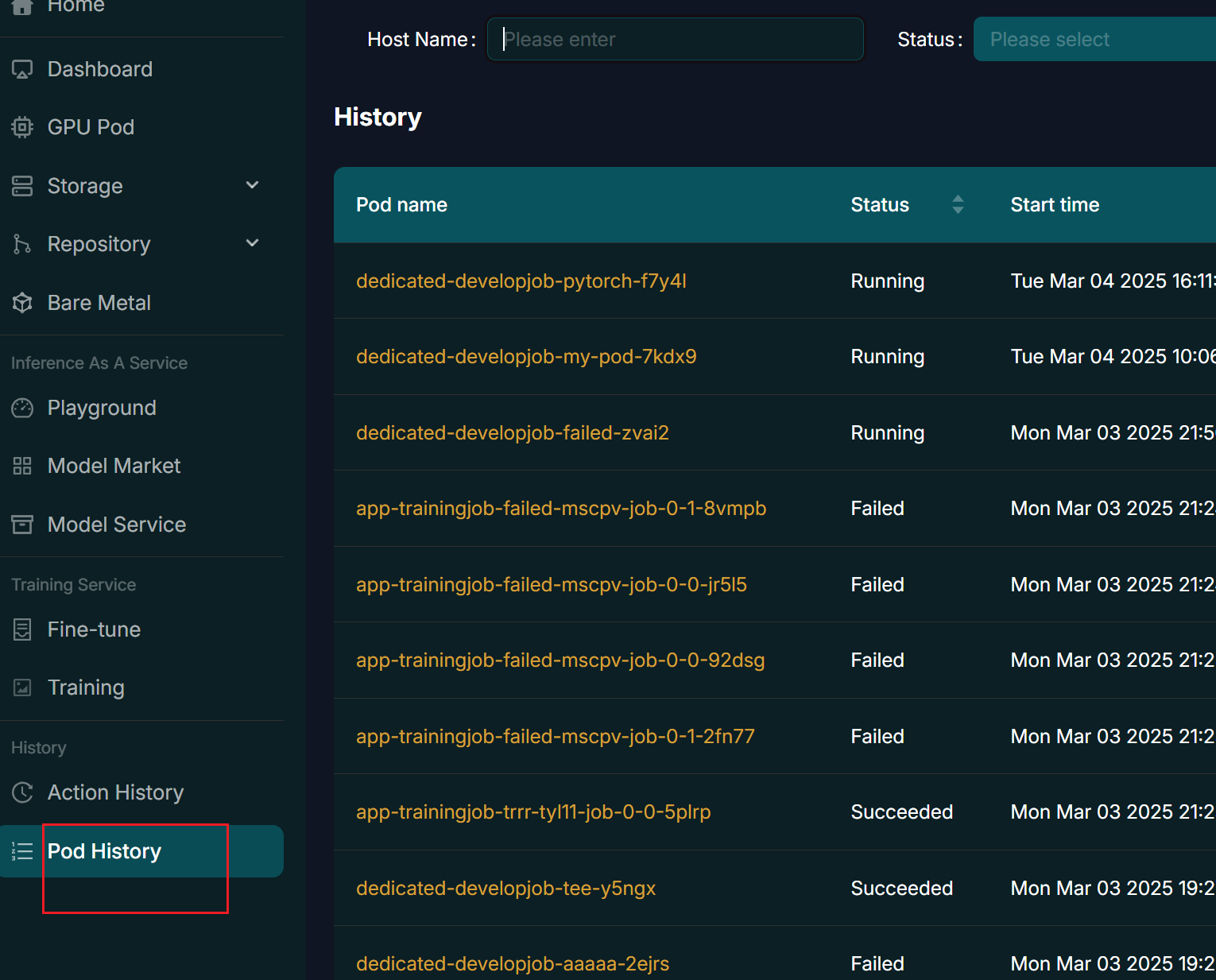The image size is (1216, 980).
Task: Click the Playground gauge icon
Action: click(x=22, y=408)
